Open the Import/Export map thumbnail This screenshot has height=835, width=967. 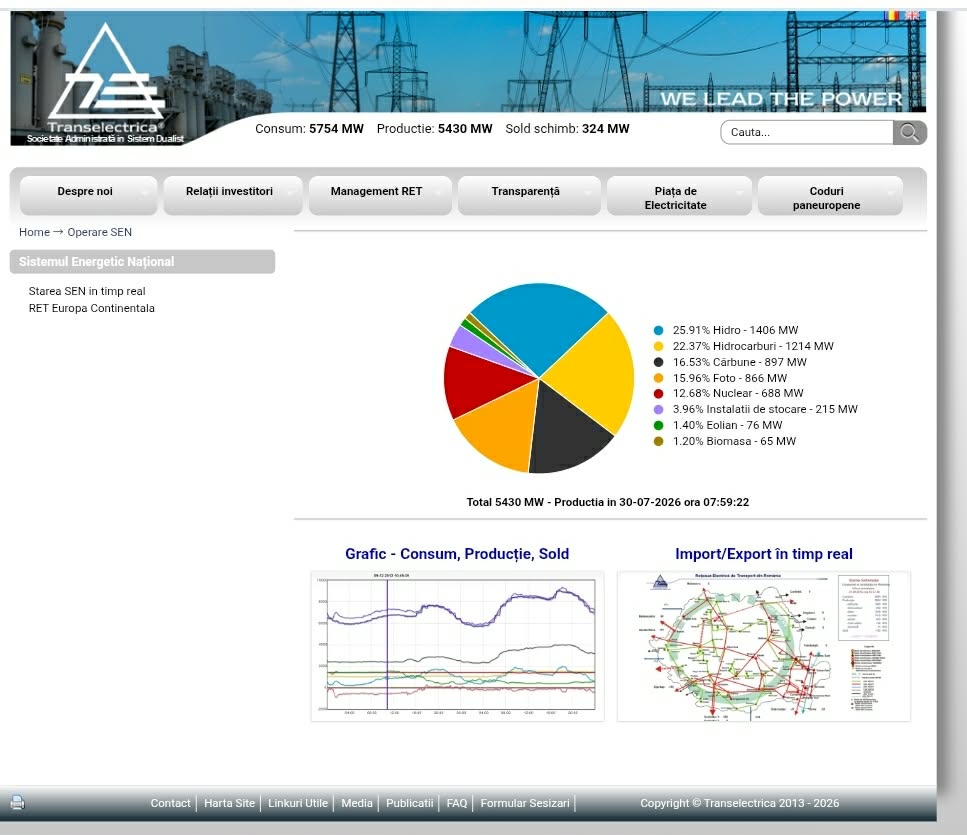click(763, 646)
